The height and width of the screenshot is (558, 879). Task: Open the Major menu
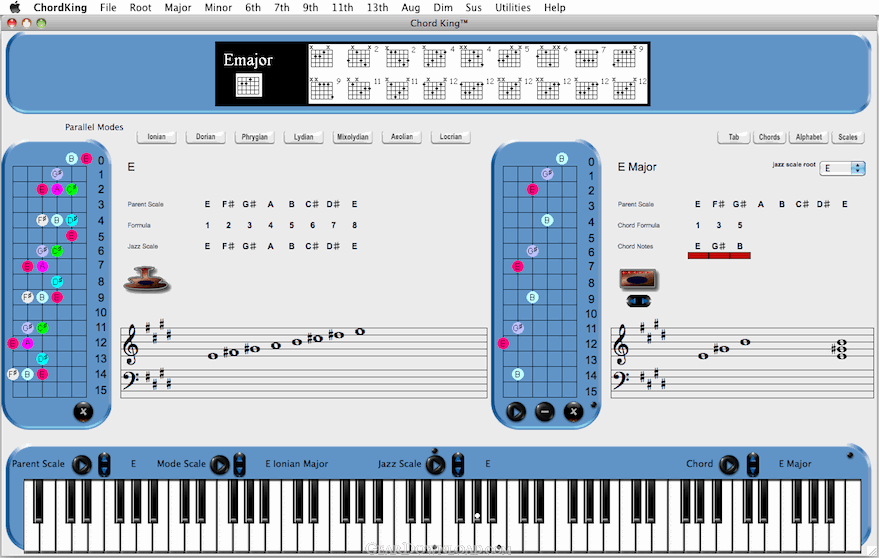(178, 7)
